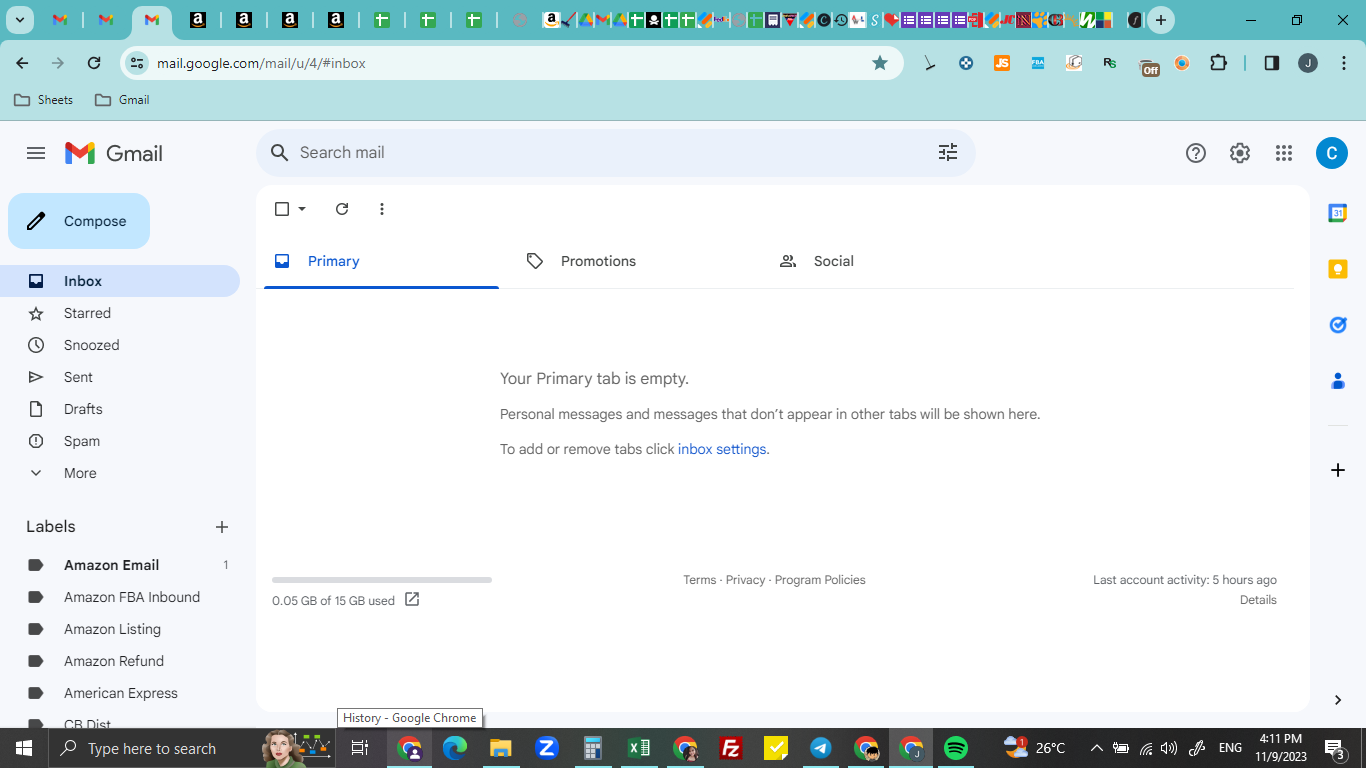Create new label with plus icon

tap(222, 527)
